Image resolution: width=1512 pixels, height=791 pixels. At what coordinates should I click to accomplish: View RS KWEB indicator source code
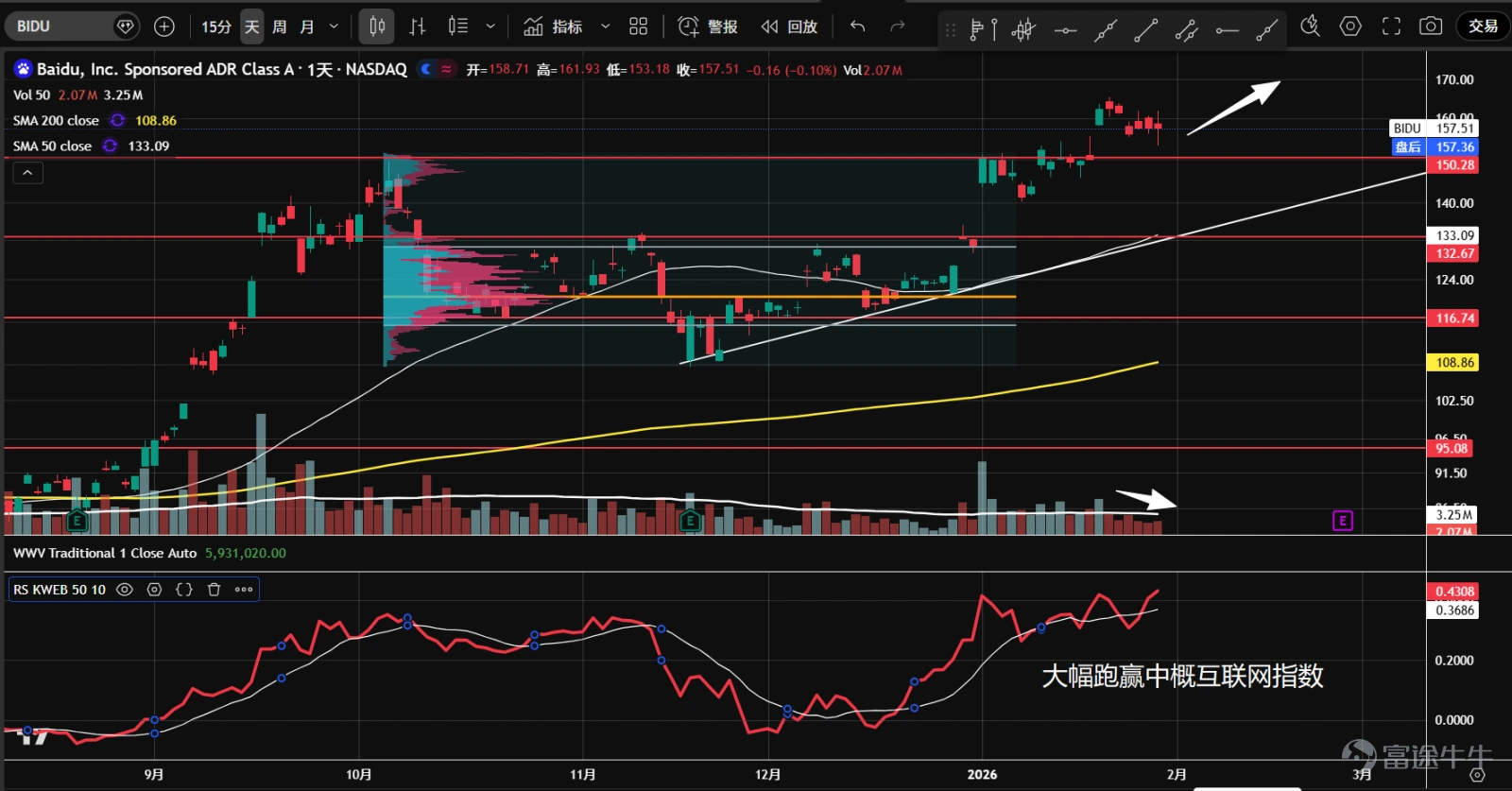coord(184,590)
